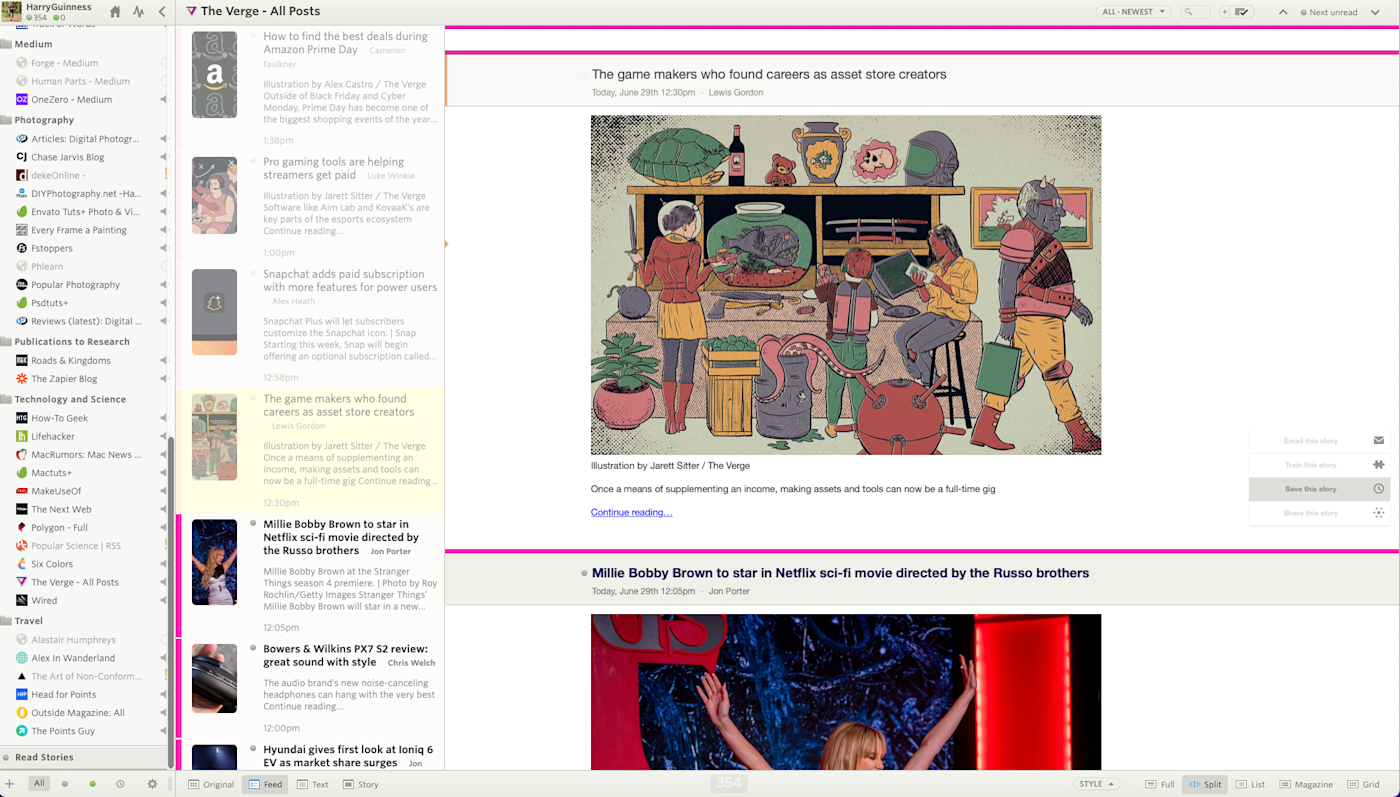This screenshot has height=797, width=1400.
Task: Select the Lifehacker feed
Action: pos(85,436)
